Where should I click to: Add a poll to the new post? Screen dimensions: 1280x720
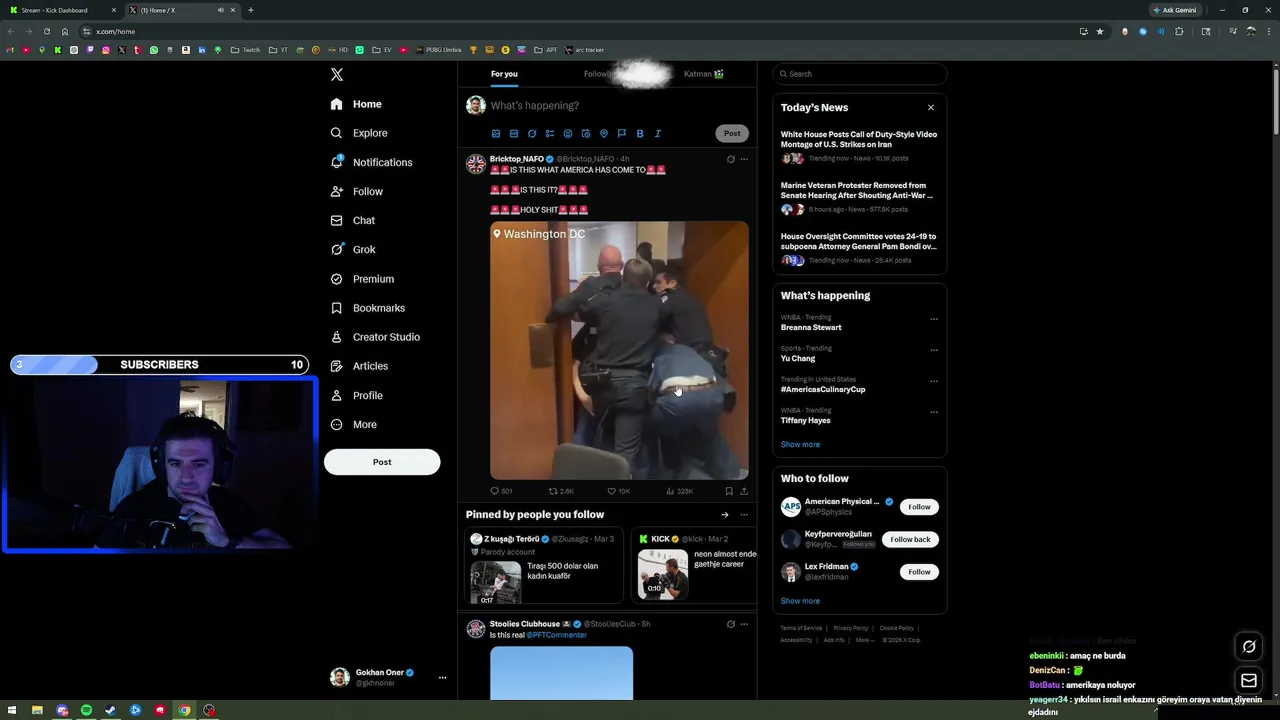pos(550,133)
